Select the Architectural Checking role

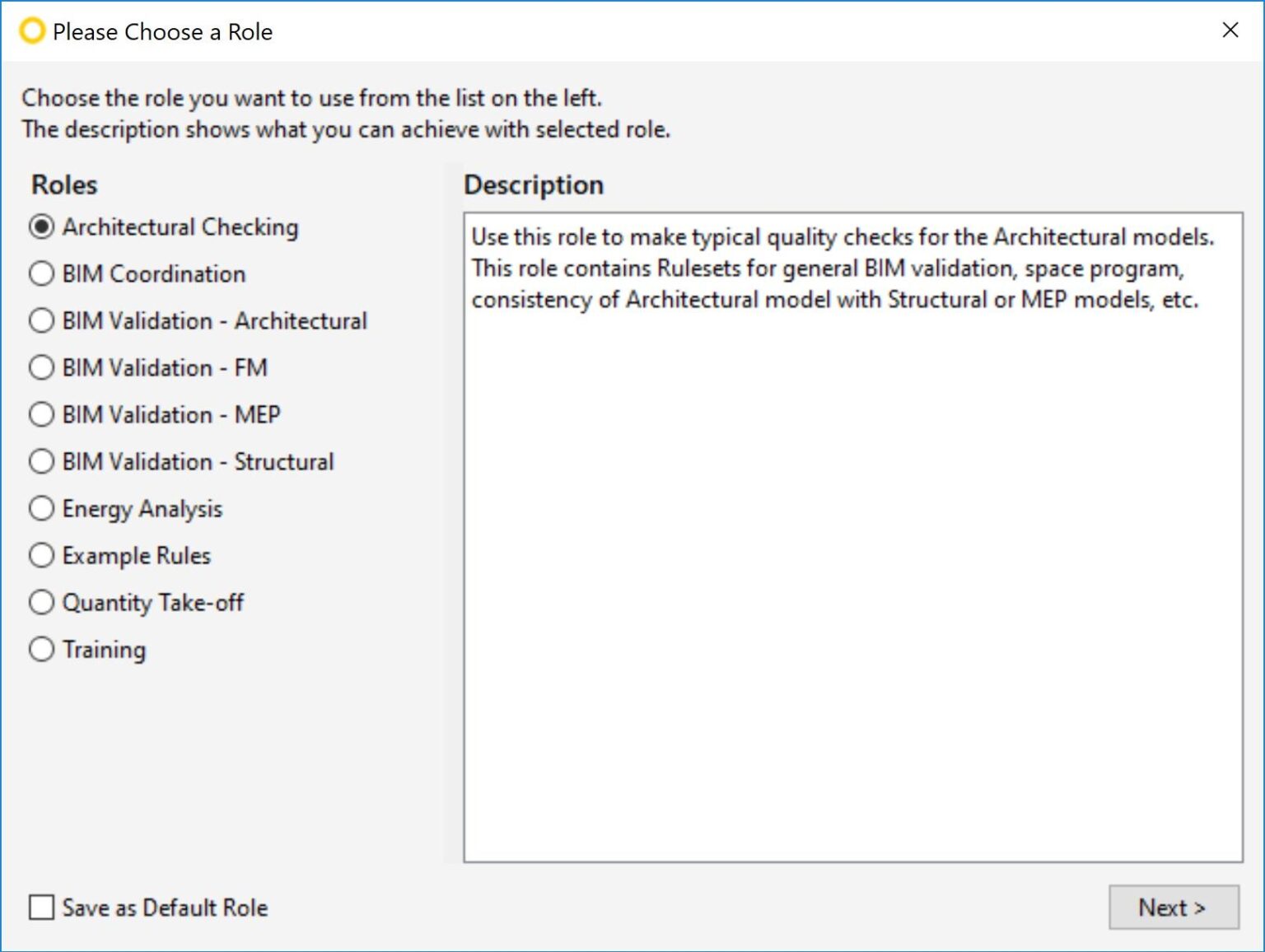(163, 226)
